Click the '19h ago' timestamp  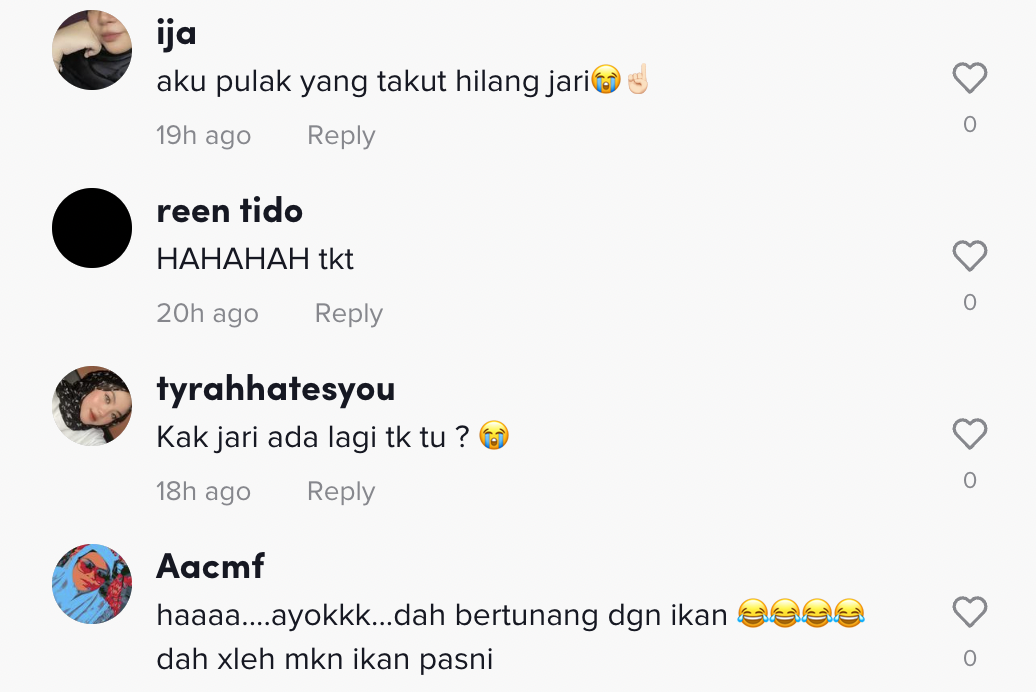click(x=204, y=135)
